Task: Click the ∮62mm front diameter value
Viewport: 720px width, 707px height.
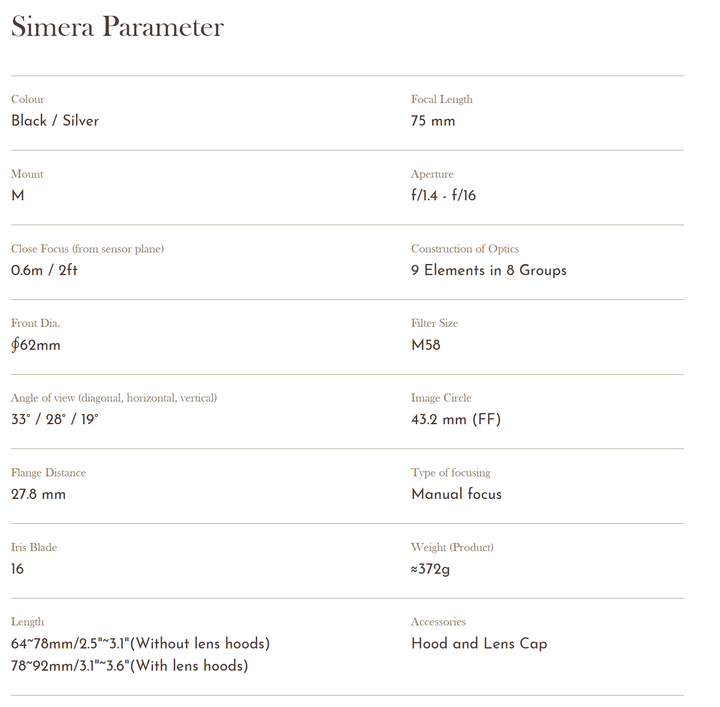Action: point(36,345)
